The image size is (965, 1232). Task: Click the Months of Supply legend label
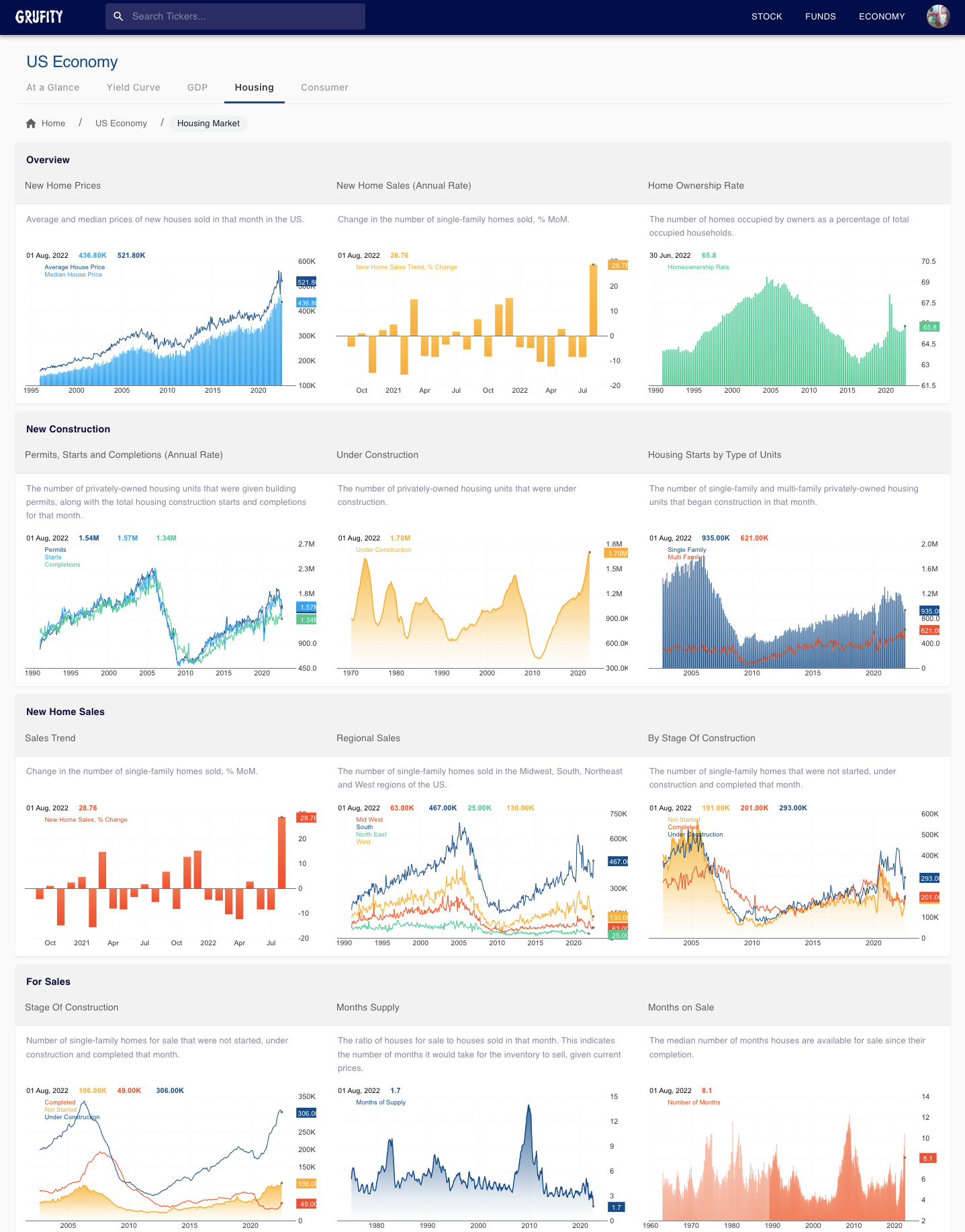pos(381,1102)
